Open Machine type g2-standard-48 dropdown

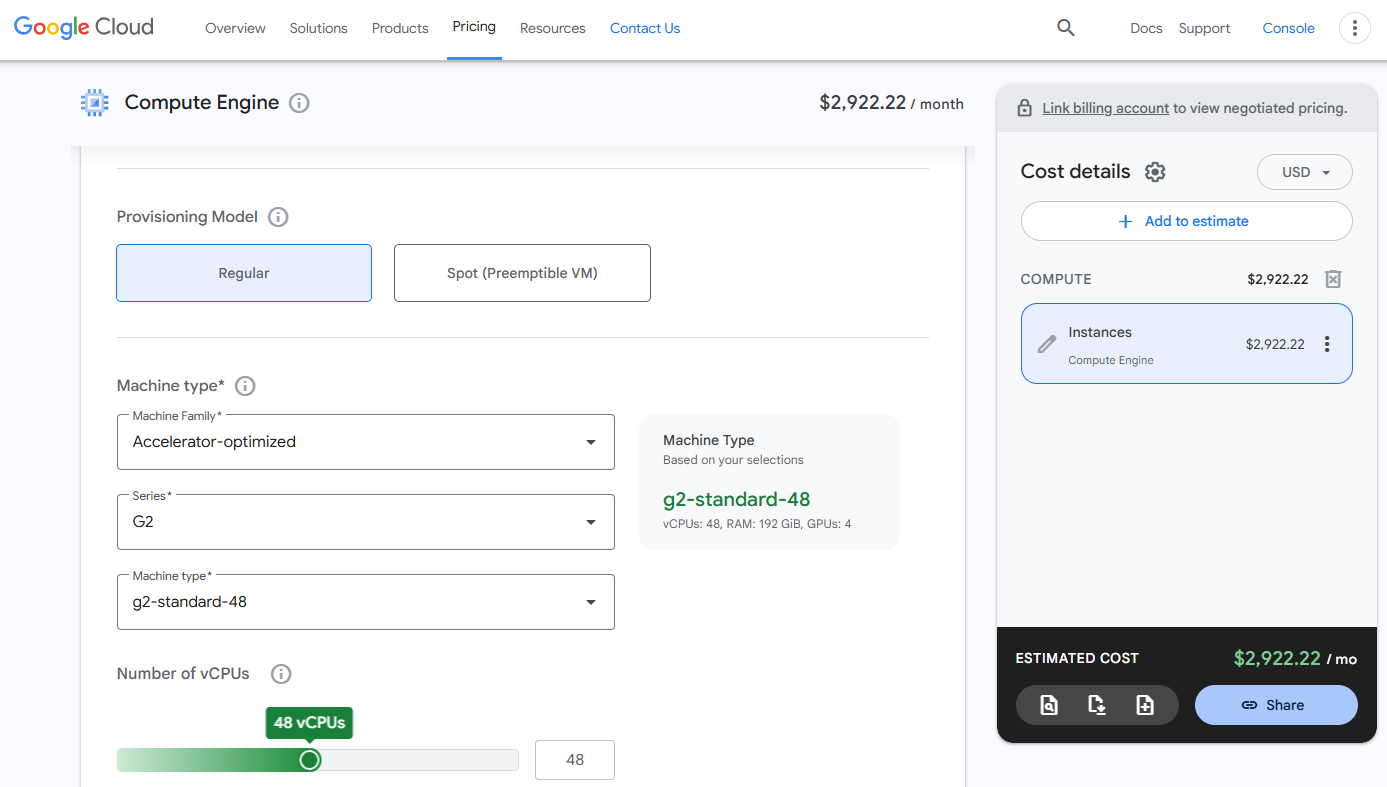(x=366, y=602)
